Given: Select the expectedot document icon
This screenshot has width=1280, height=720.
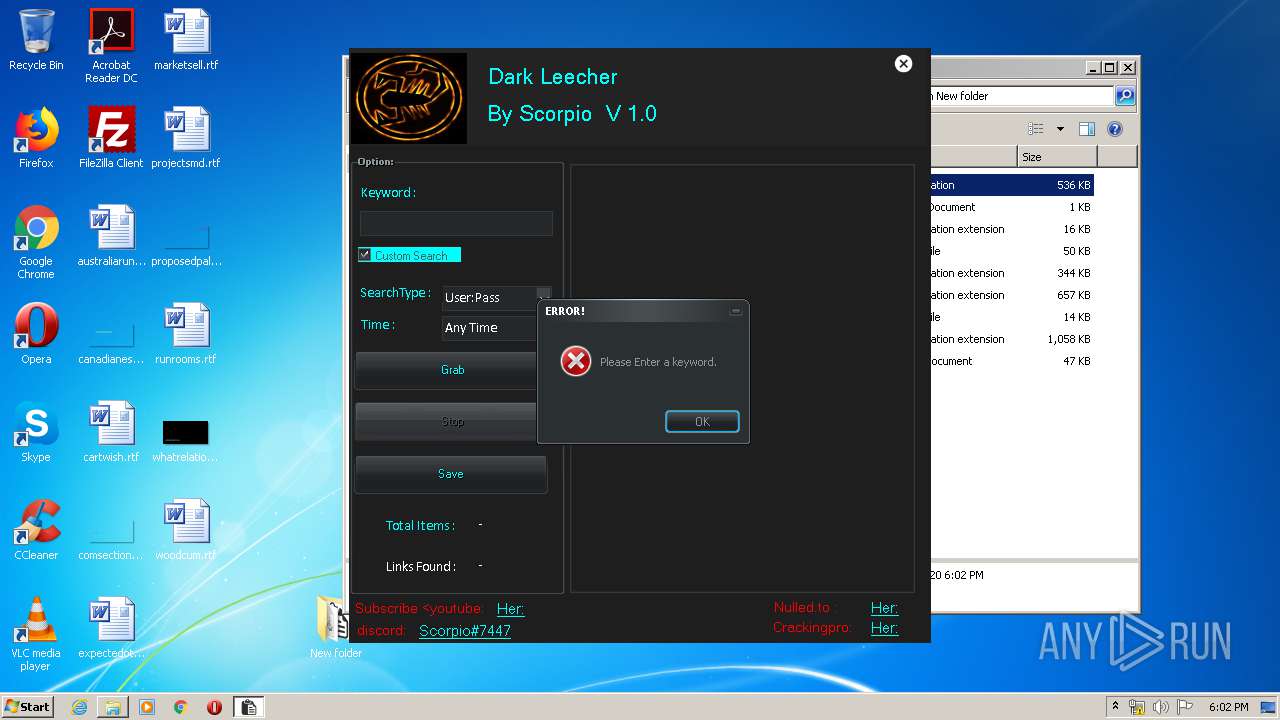Looking at the screenshot, I should pos(111,629).
